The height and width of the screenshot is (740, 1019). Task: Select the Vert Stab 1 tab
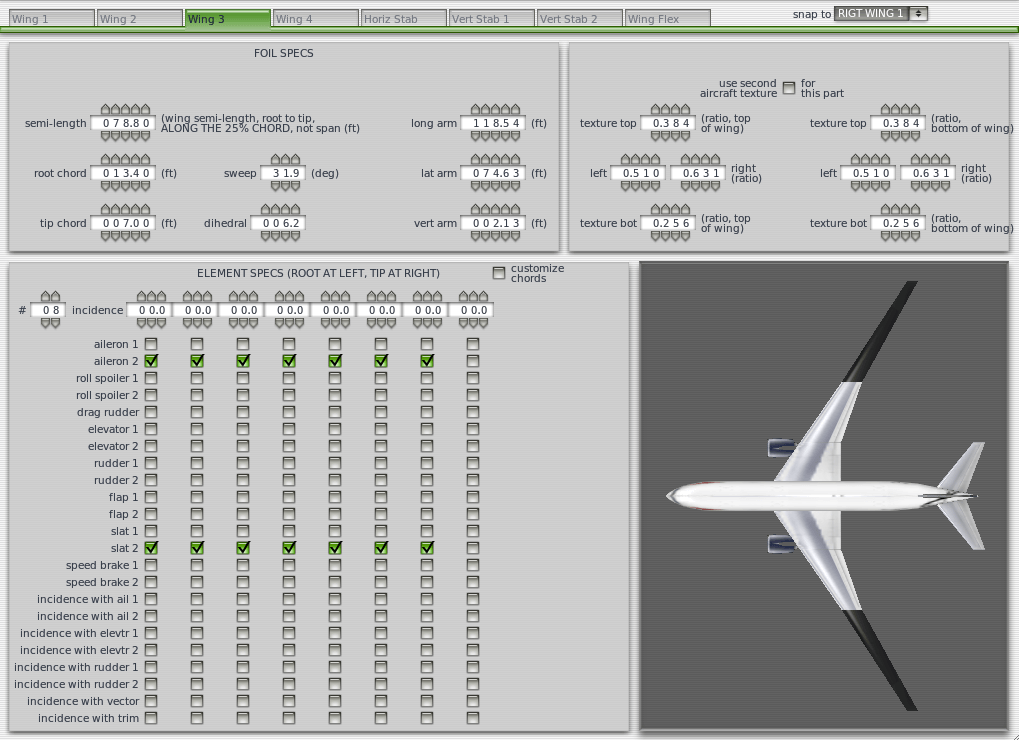click(491, 19)
